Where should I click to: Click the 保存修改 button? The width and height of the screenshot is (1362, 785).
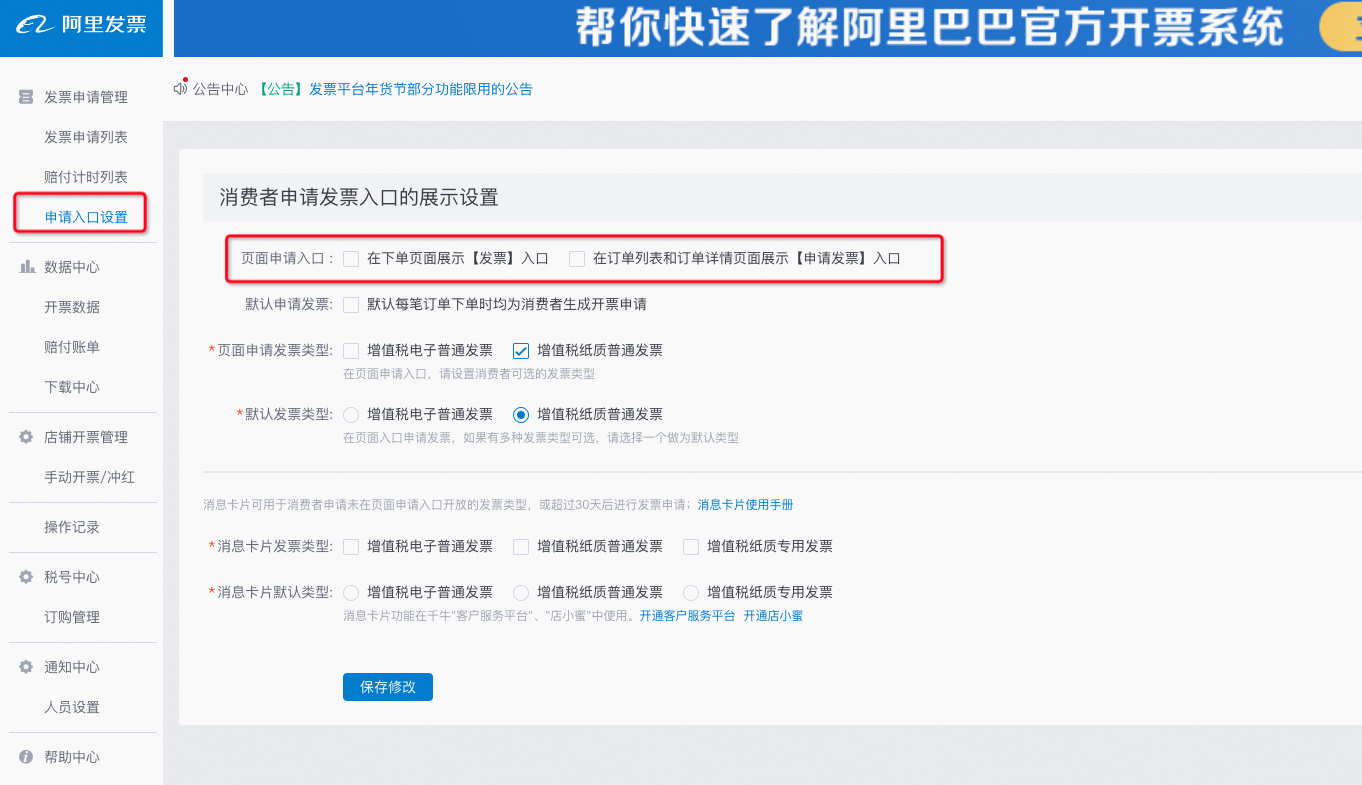pos(387,687)
